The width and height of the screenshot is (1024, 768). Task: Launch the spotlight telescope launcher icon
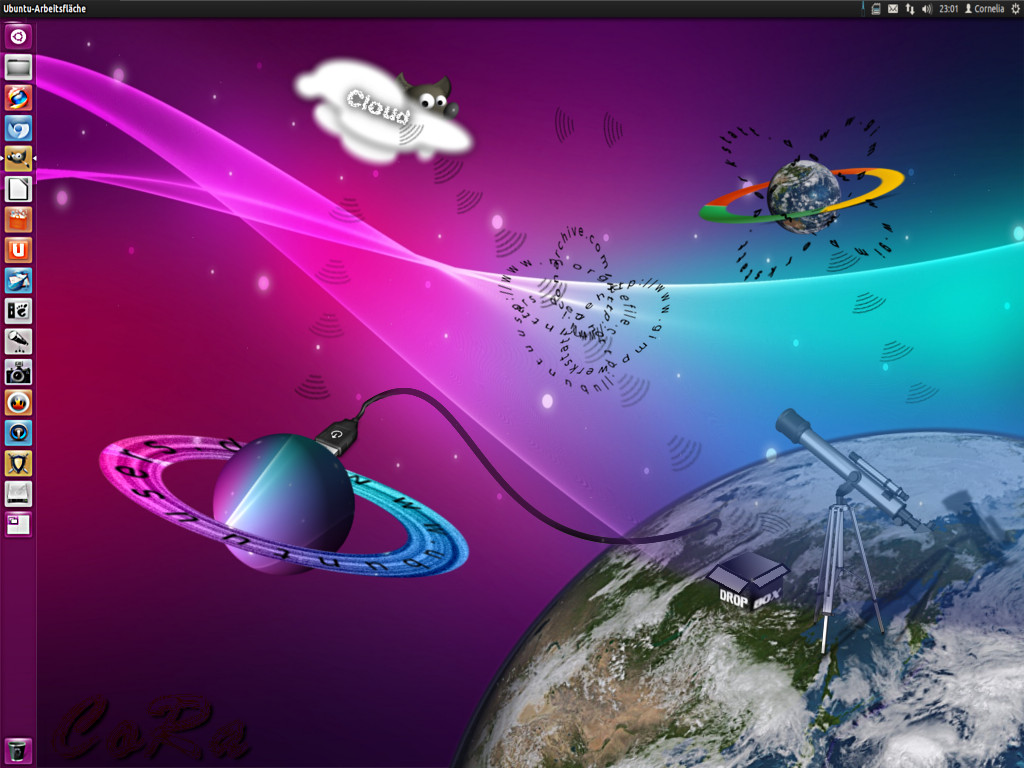(x=18, y=341)
